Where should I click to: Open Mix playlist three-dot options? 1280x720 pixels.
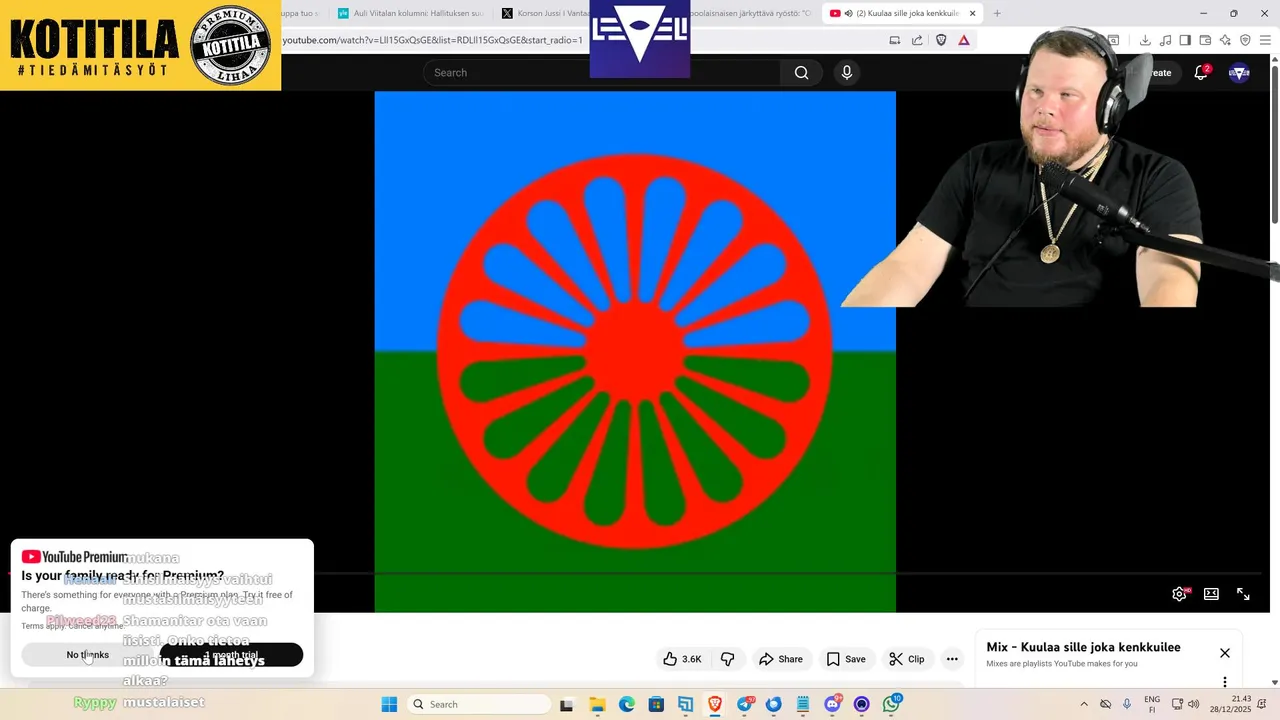pos(1225,682)
